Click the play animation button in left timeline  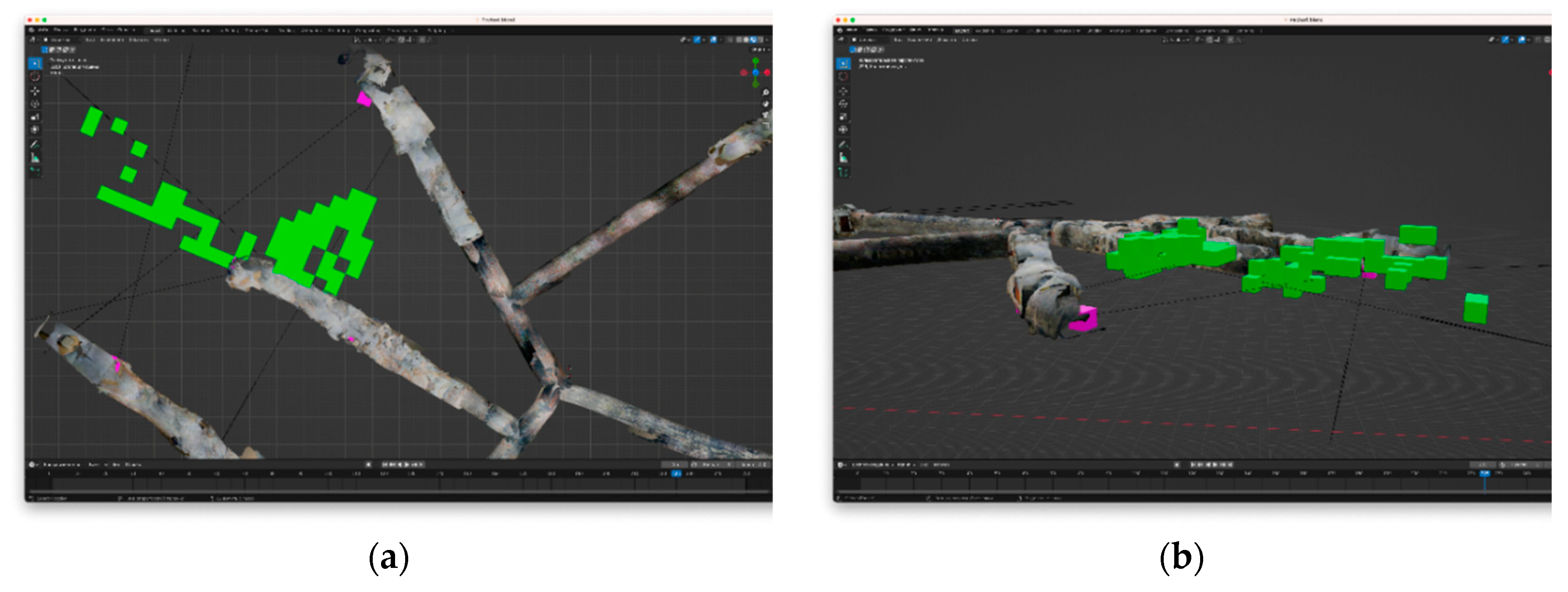(407, 464)
